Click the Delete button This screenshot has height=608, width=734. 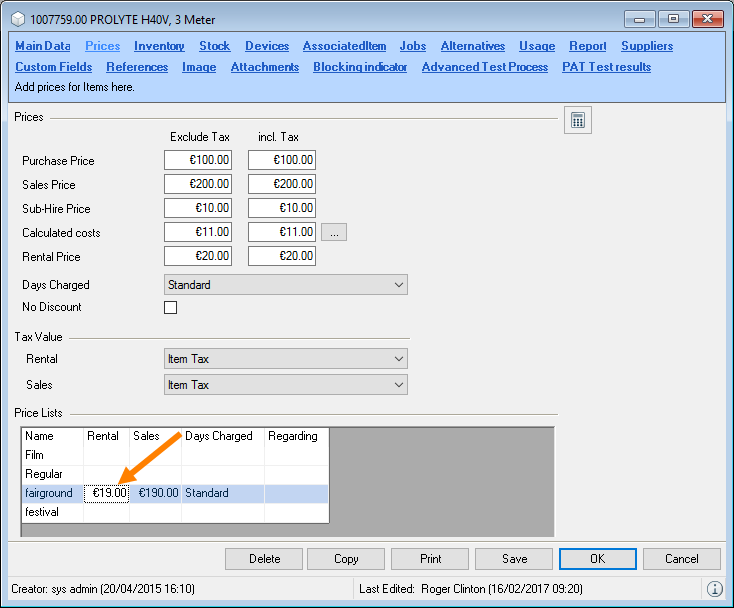[264, 559]
